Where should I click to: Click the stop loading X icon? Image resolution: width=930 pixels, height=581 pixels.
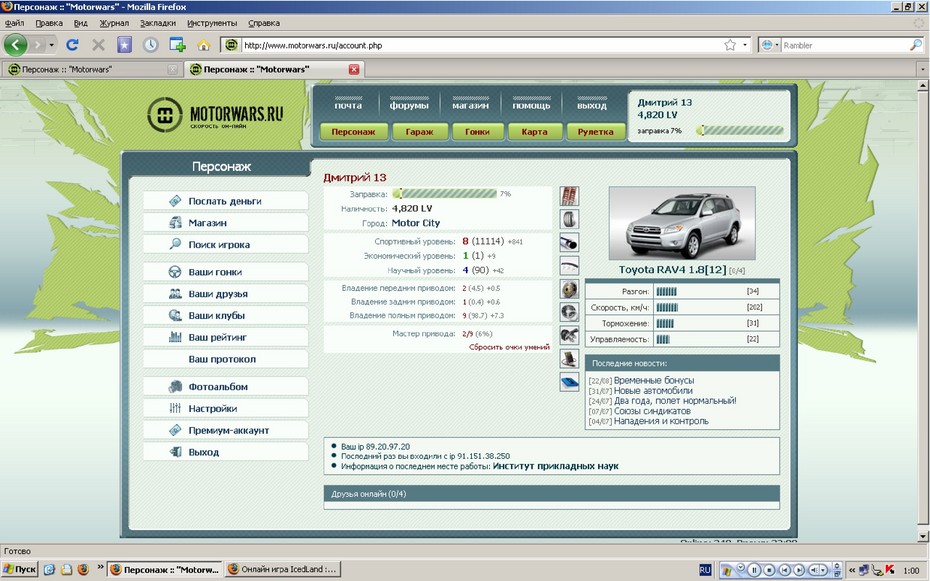98,44
